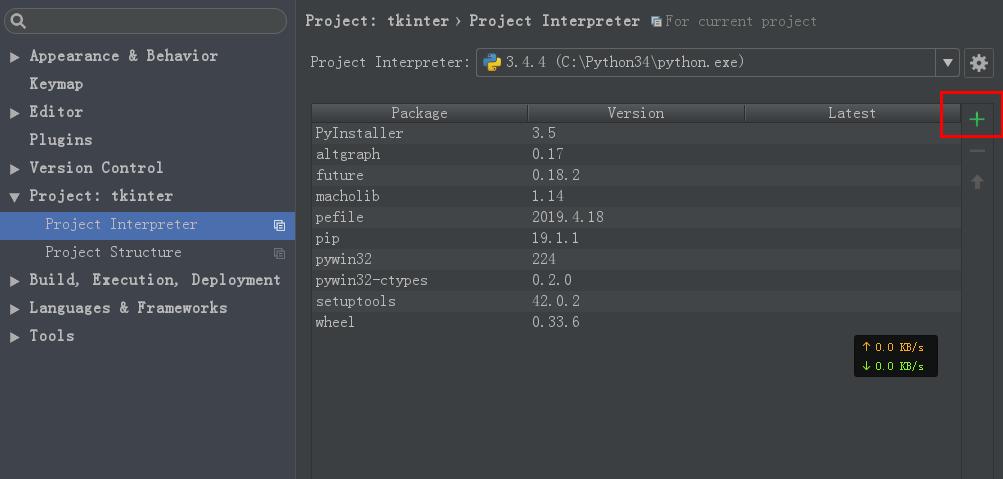Click the search magnifier icon in settings

coord(19,21)
